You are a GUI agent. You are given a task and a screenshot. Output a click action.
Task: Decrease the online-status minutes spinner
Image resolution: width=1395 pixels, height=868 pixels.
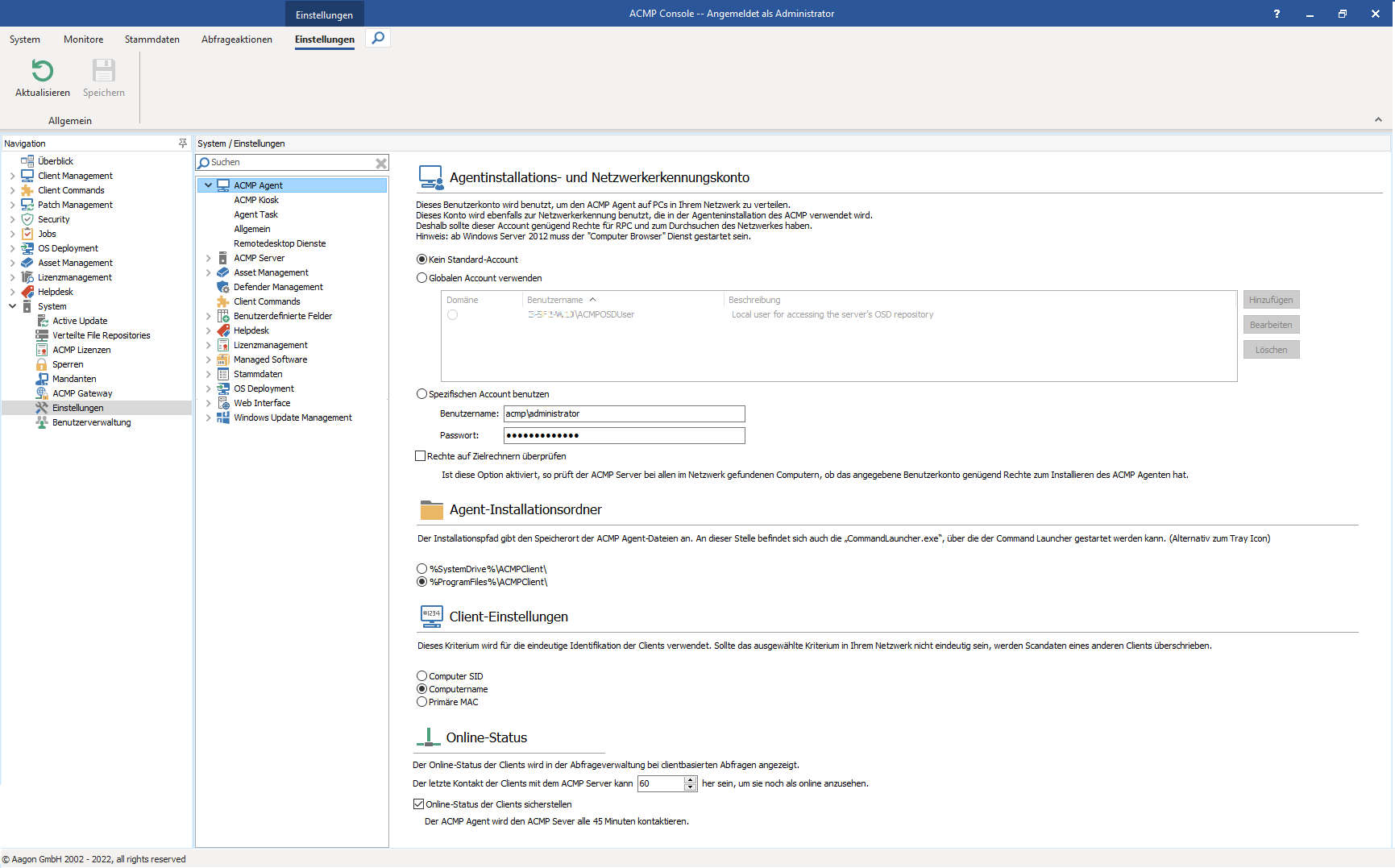[690, 787]
